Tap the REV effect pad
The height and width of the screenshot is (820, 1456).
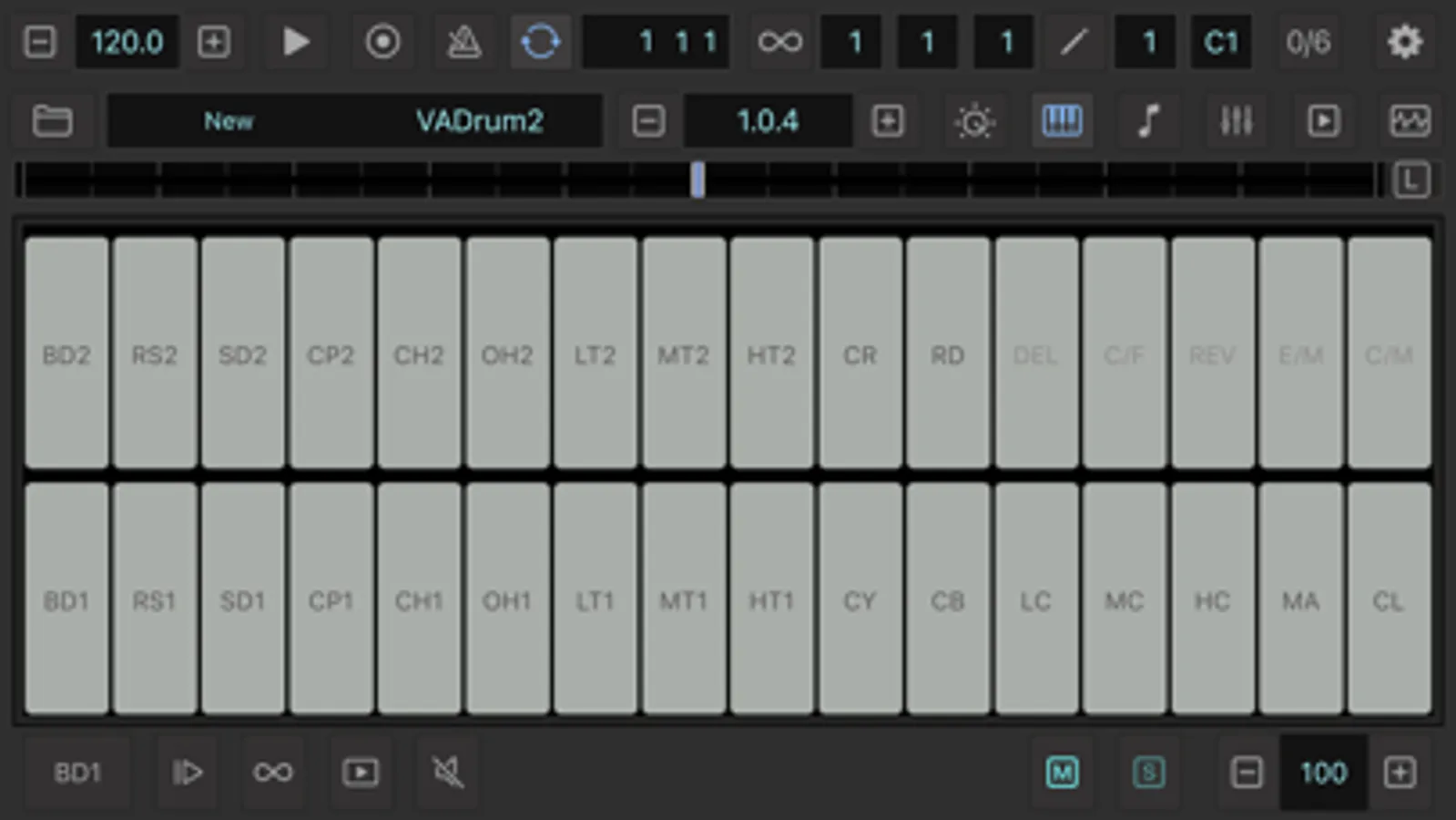[x=1213, y=353]
